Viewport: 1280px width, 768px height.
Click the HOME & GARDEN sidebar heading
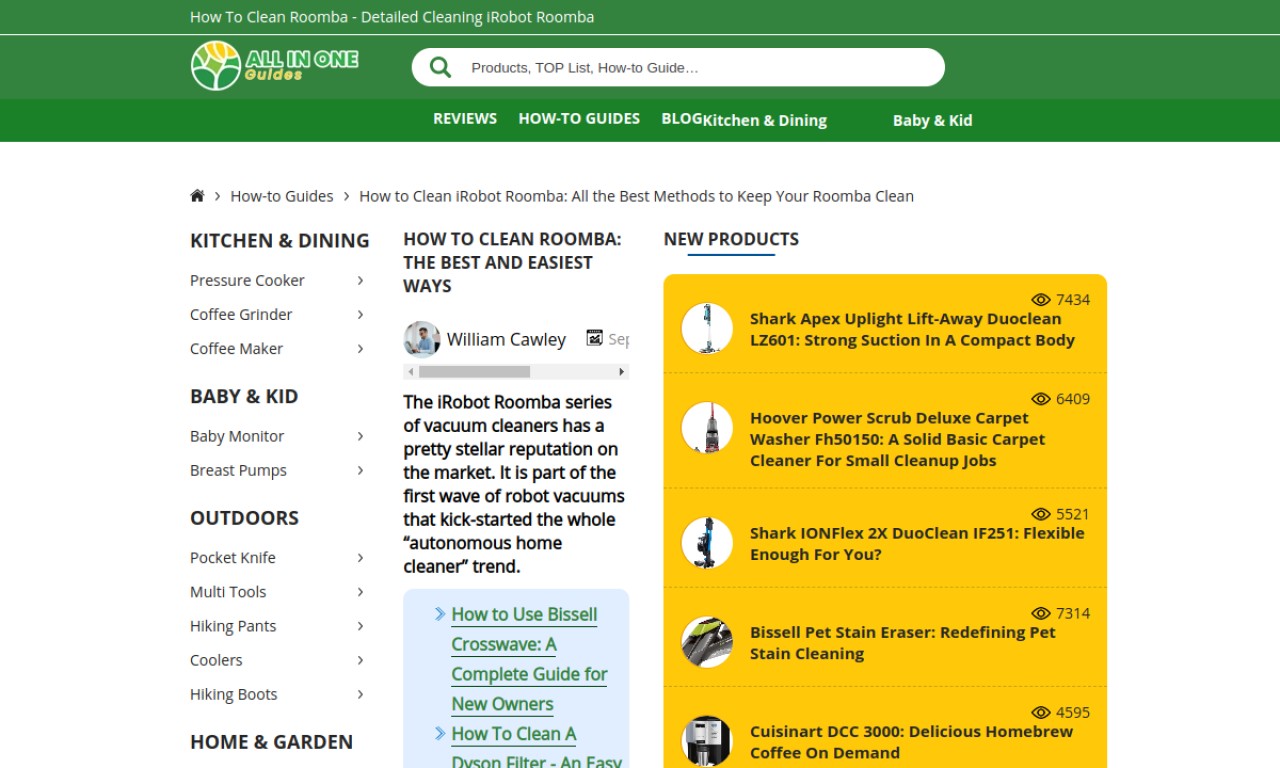[271, 742]
